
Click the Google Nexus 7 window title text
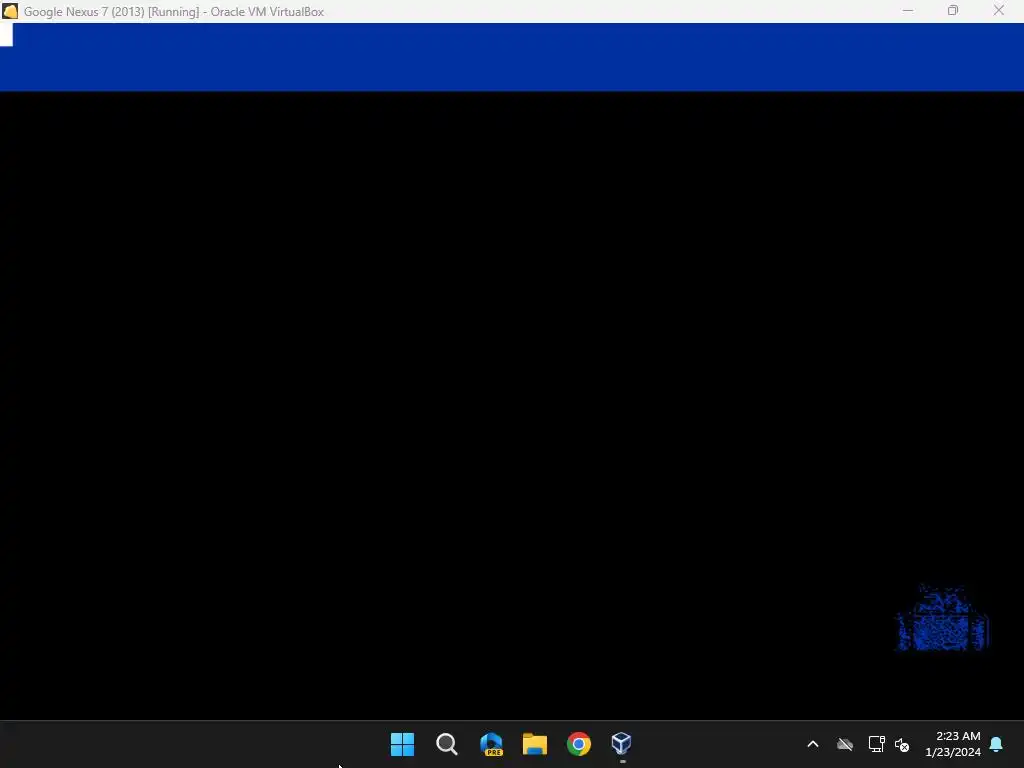[174, 12]
